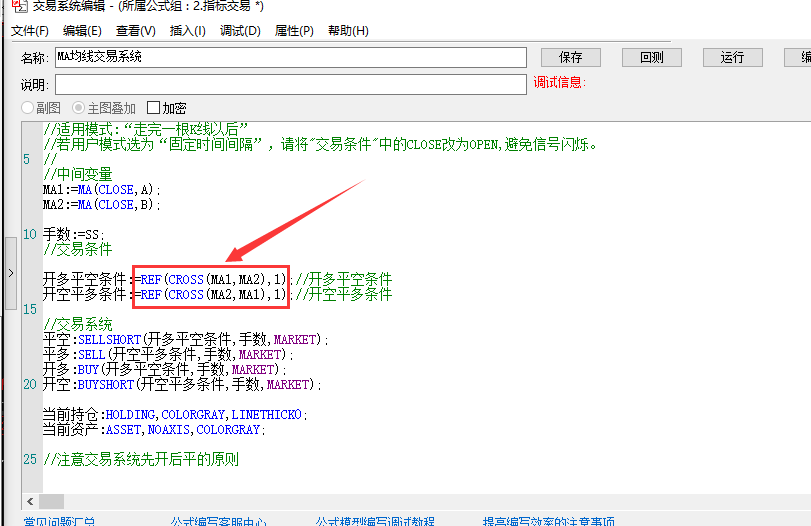This screenshot has height=526, width=811.
Task: Click the 回测 backtest button
Action: click(x=651, y=57)
